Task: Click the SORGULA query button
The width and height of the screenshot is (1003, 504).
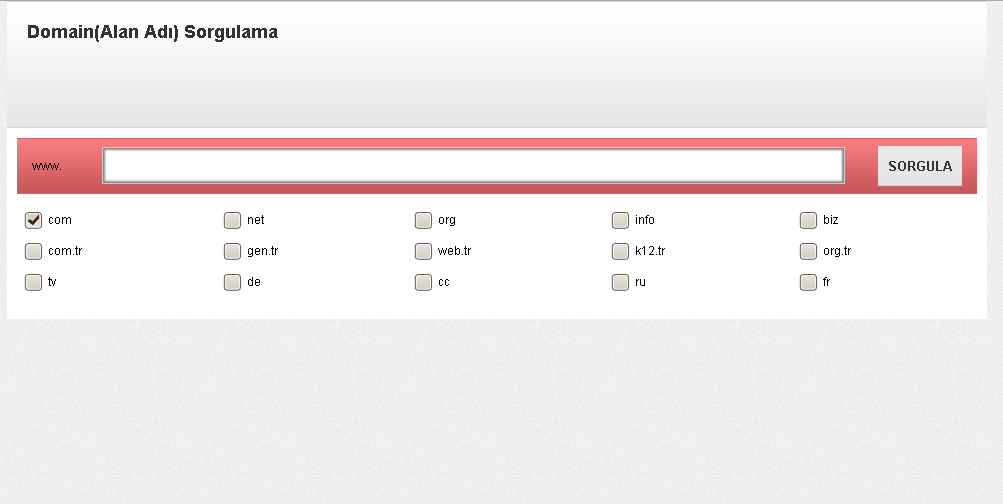Action: pyautogui.click(x=919, y=166)
